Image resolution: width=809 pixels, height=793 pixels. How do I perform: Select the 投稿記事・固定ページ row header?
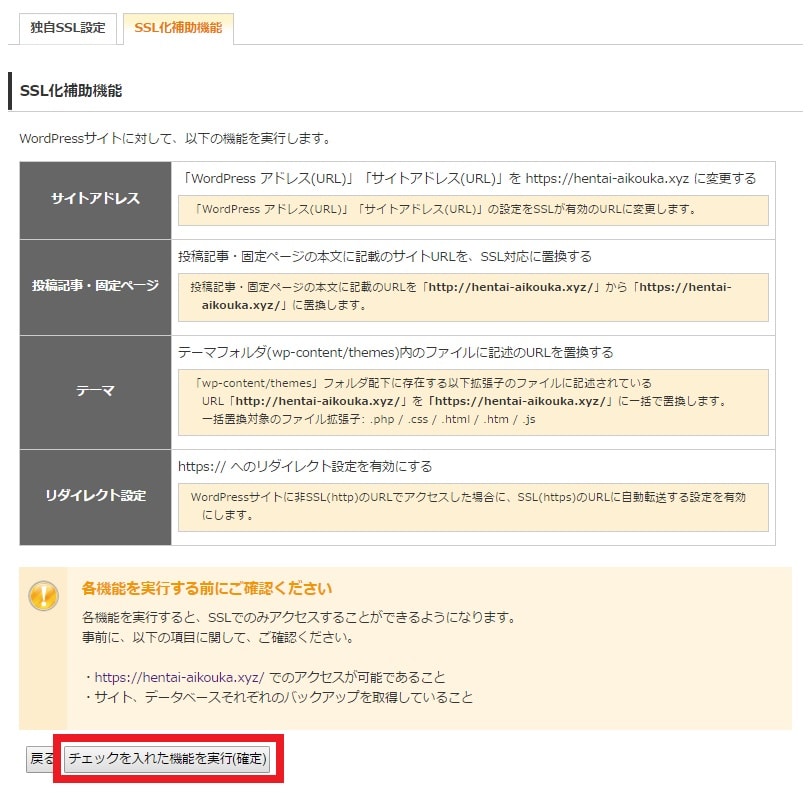(95, 287)
